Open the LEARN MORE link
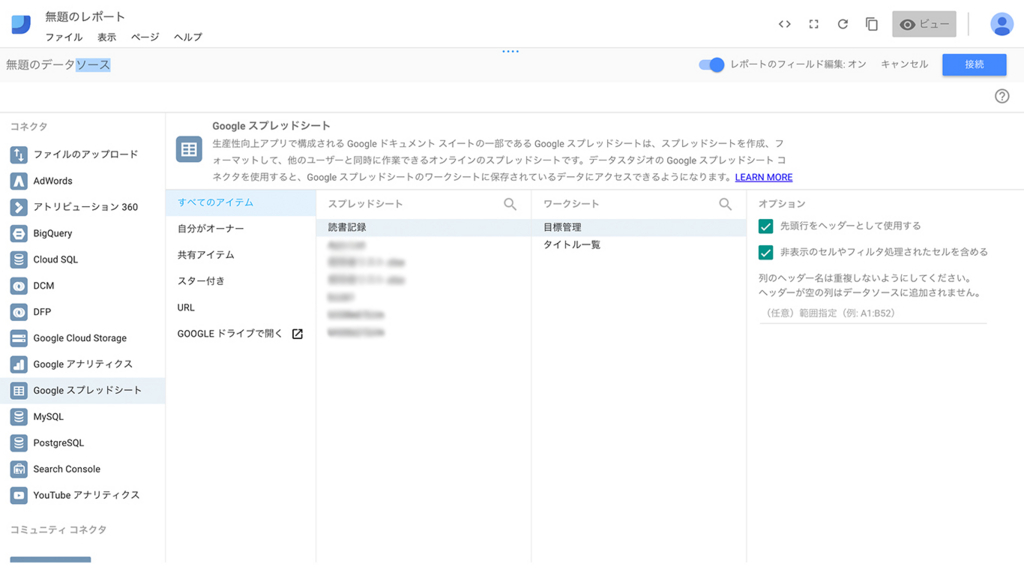Screen dimensions: 1024x576 [765, 176]
